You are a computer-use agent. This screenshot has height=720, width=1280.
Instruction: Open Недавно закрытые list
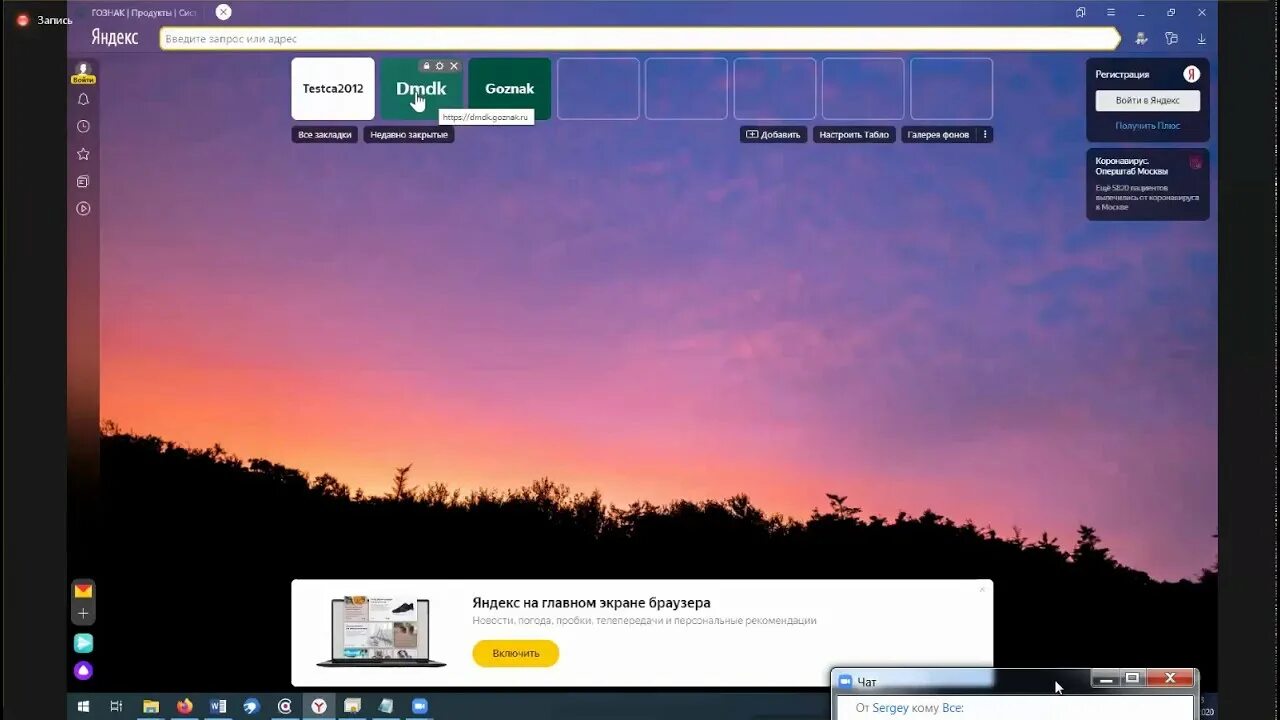pyautogui.click(x=409, y=134)
